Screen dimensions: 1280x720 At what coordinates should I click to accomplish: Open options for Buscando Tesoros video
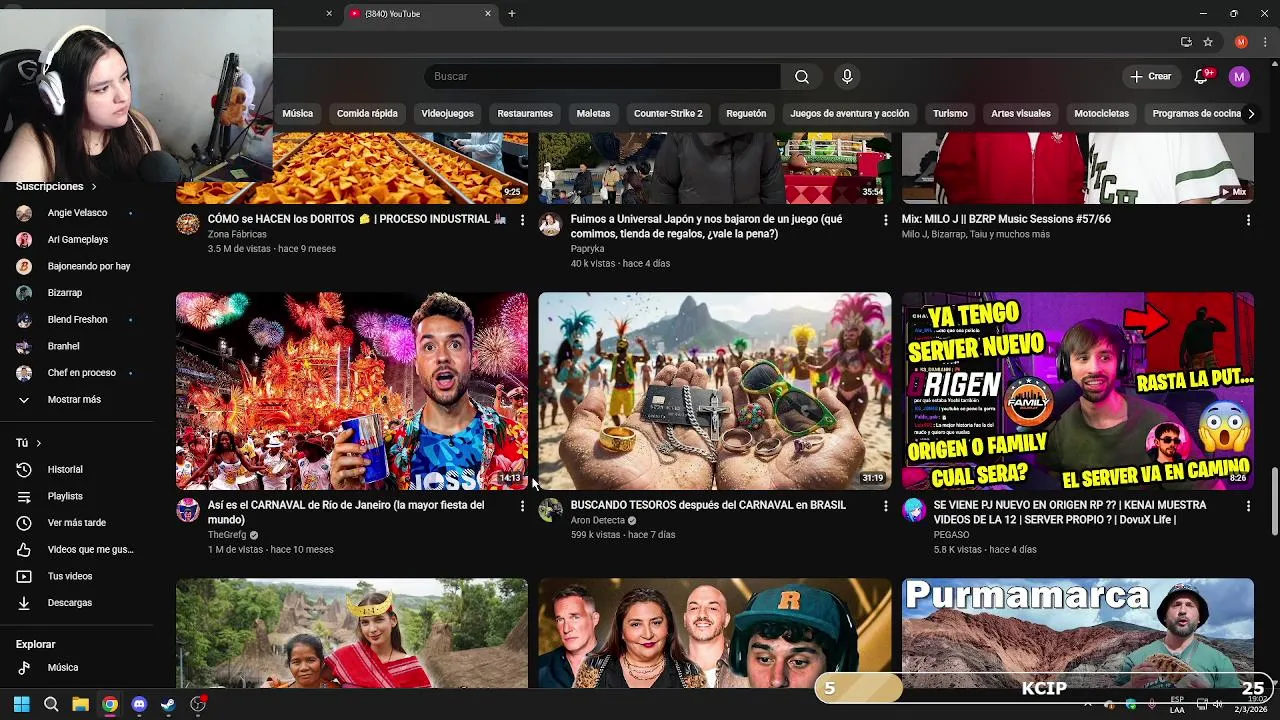[x=885, y=506]
